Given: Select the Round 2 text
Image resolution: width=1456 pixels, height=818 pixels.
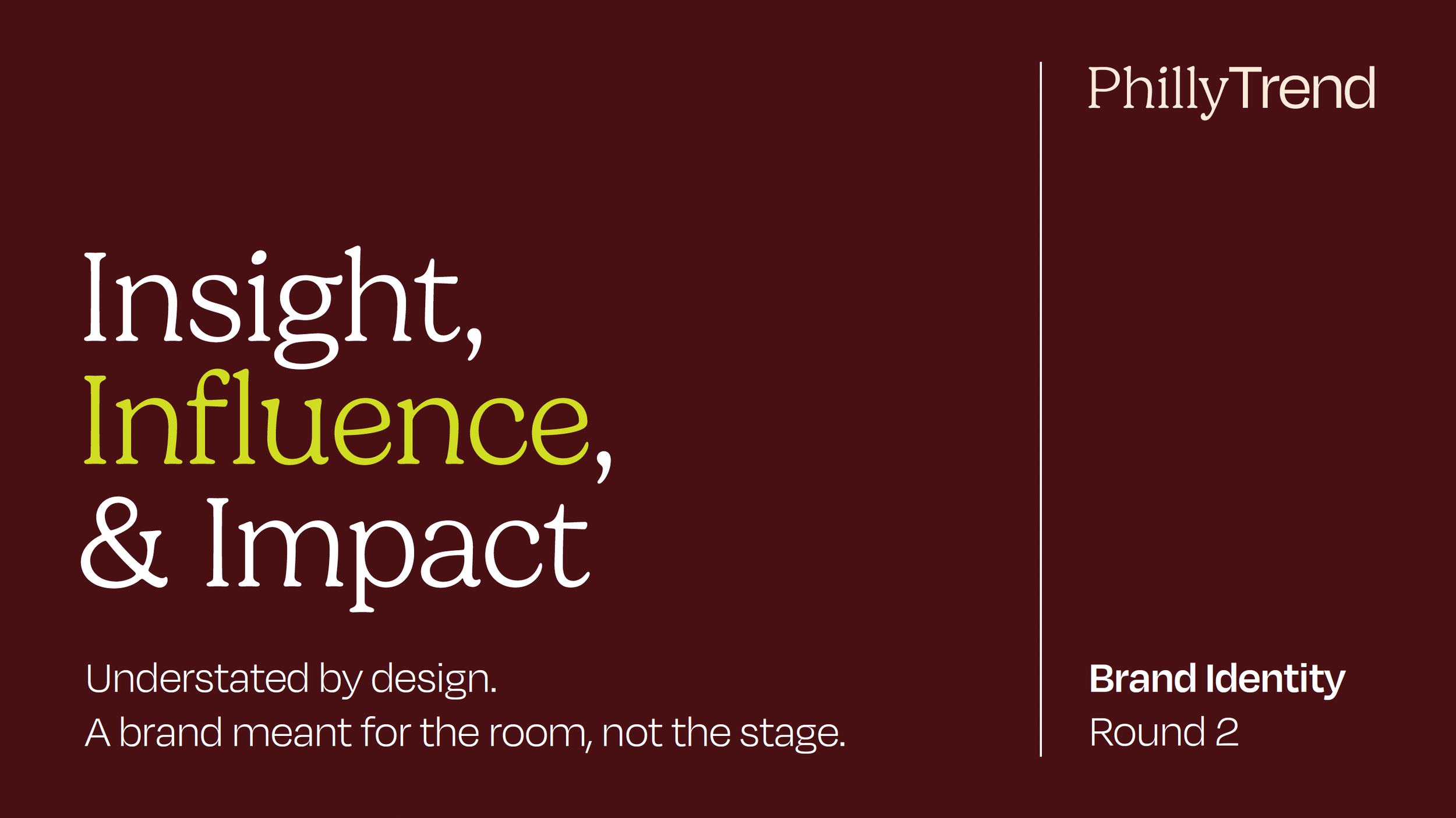Looking at the screenshot, I should 1164,732.
